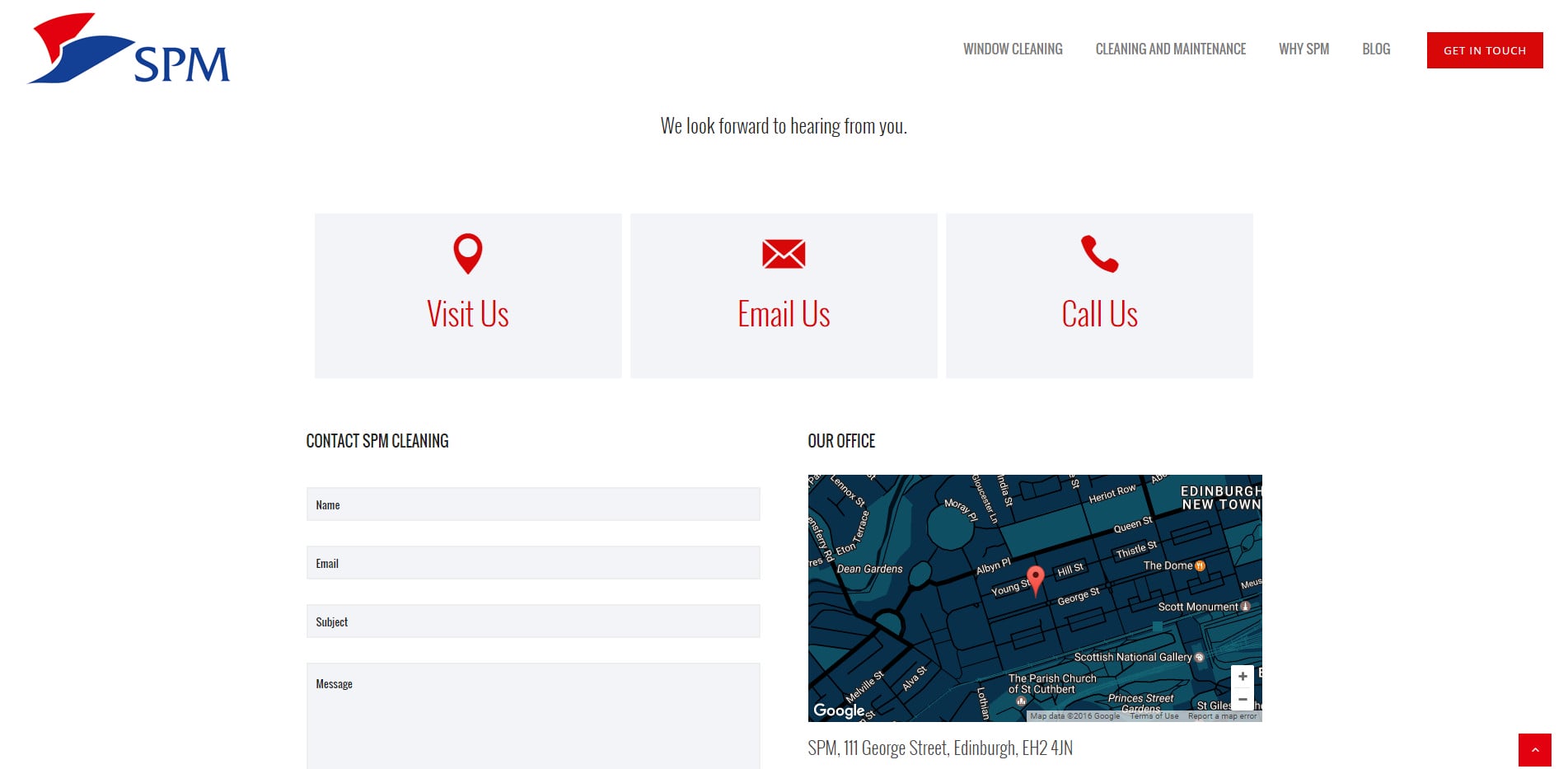Click the Scottish National Gallery map icon
1568x769 pixels.
click(x=1199, y=657)
